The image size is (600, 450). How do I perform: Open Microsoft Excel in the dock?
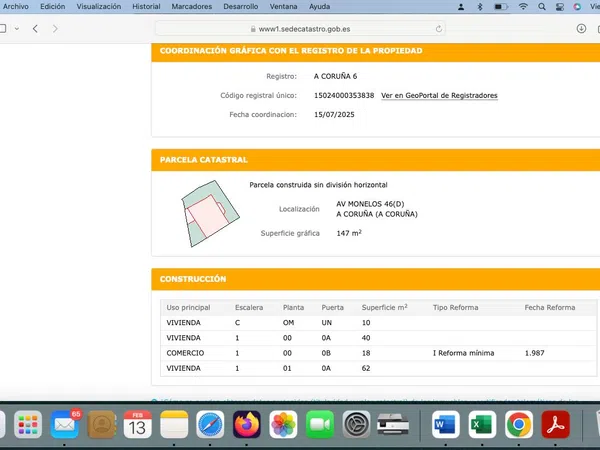pos(481,425)
